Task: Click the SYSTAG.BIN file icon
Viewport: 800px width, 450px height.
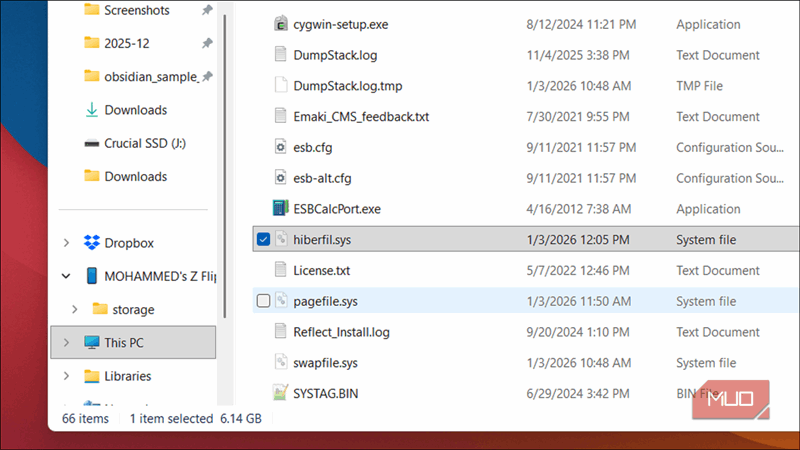Action: tap(281, 394)
